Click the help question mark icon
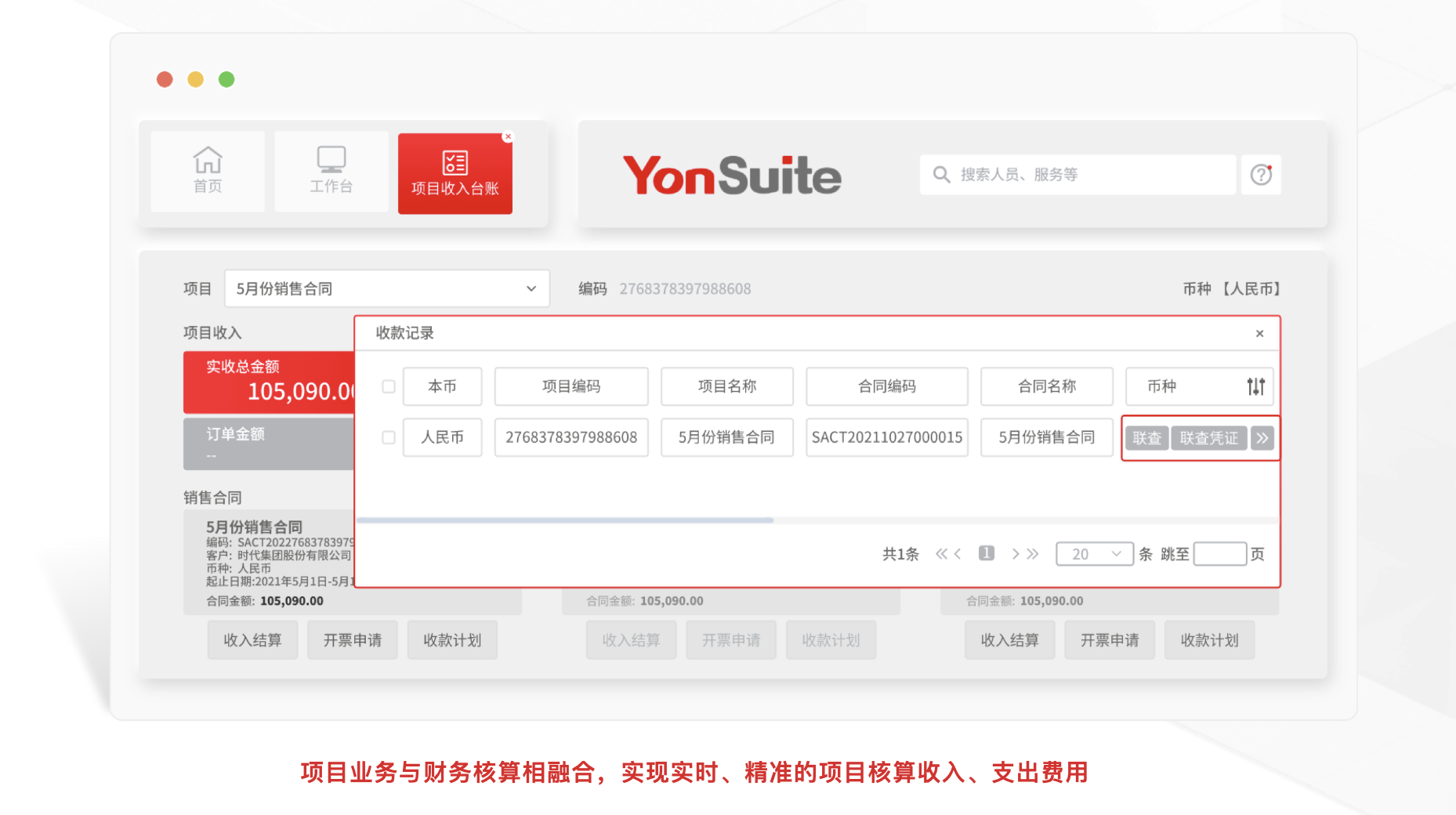This screenshot has height=815, width=1456. click(x=1261, y=175)
